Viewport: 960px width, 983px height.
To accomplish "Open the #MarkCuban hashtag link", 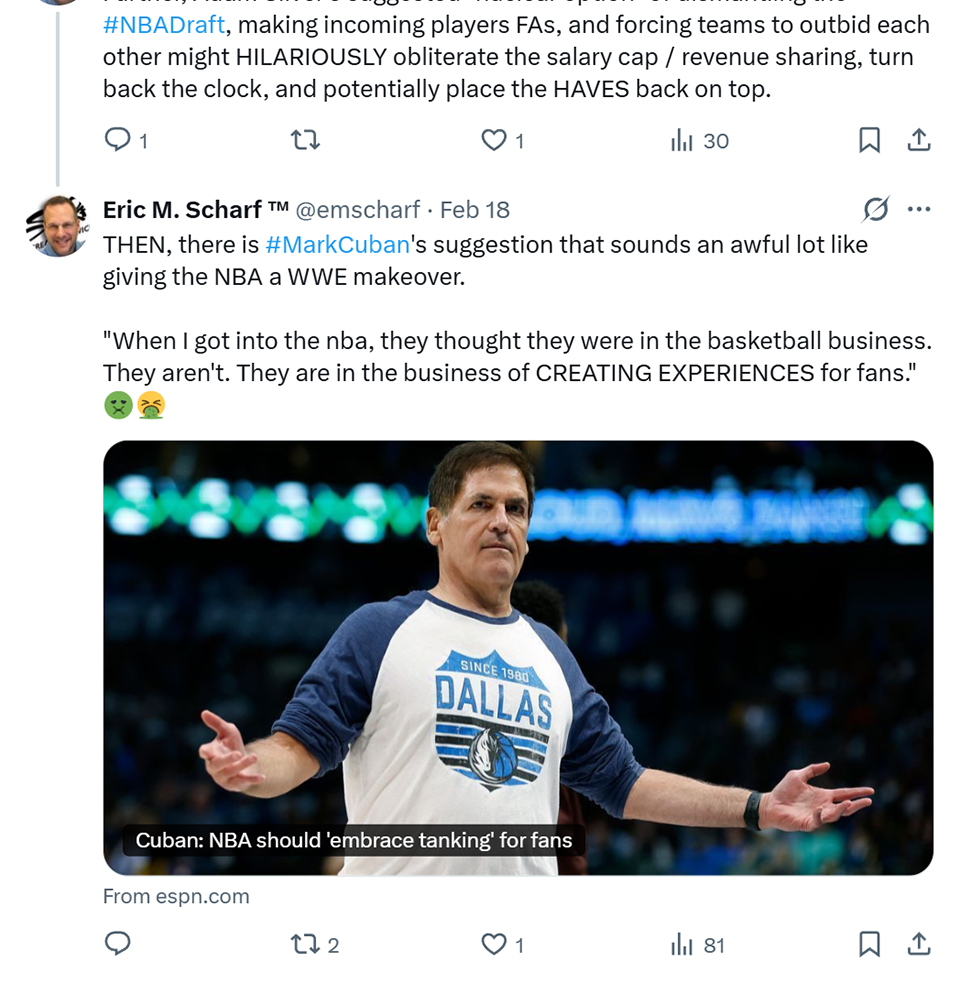I will (x=338, y=245).
